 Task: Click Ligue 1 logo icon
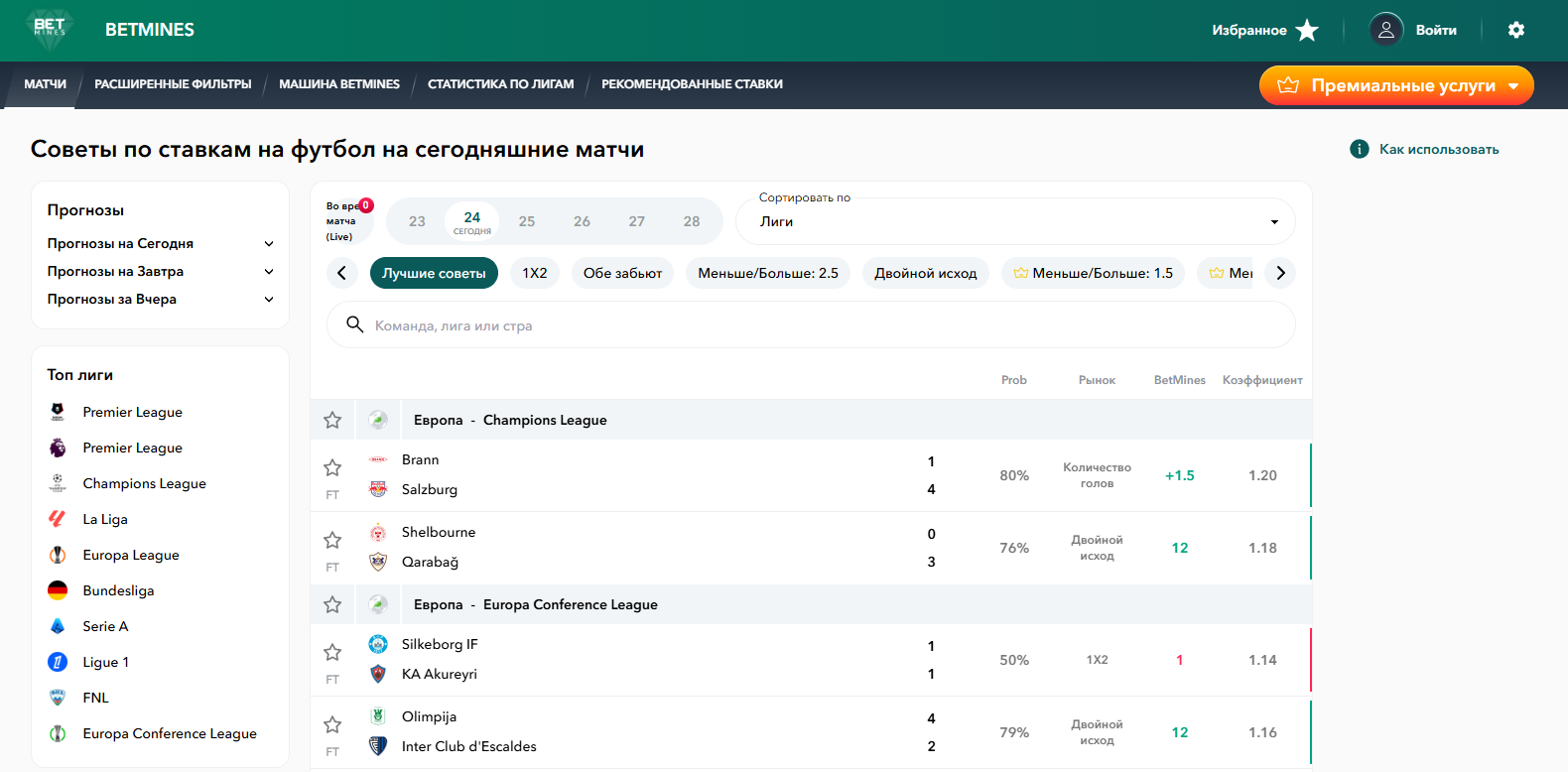coord(58,662)
